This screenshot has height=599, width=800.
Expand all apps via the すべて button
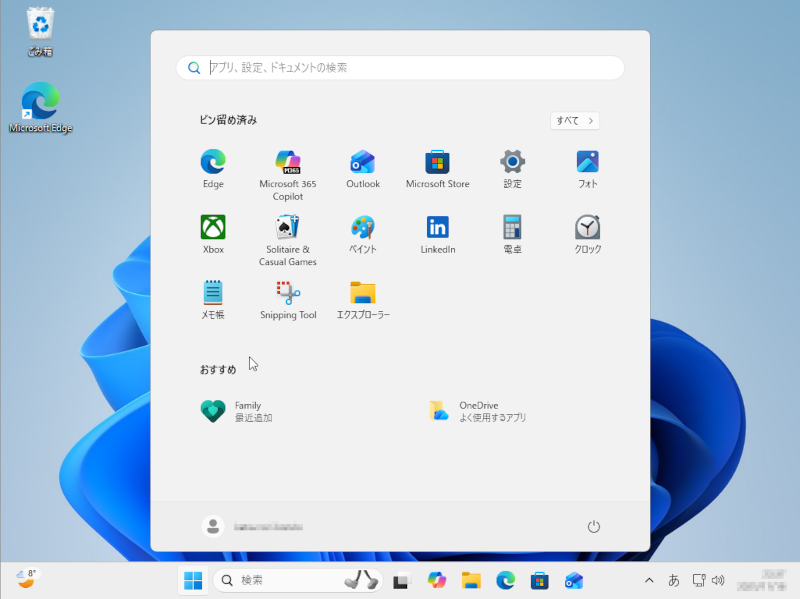click(574, 119)
